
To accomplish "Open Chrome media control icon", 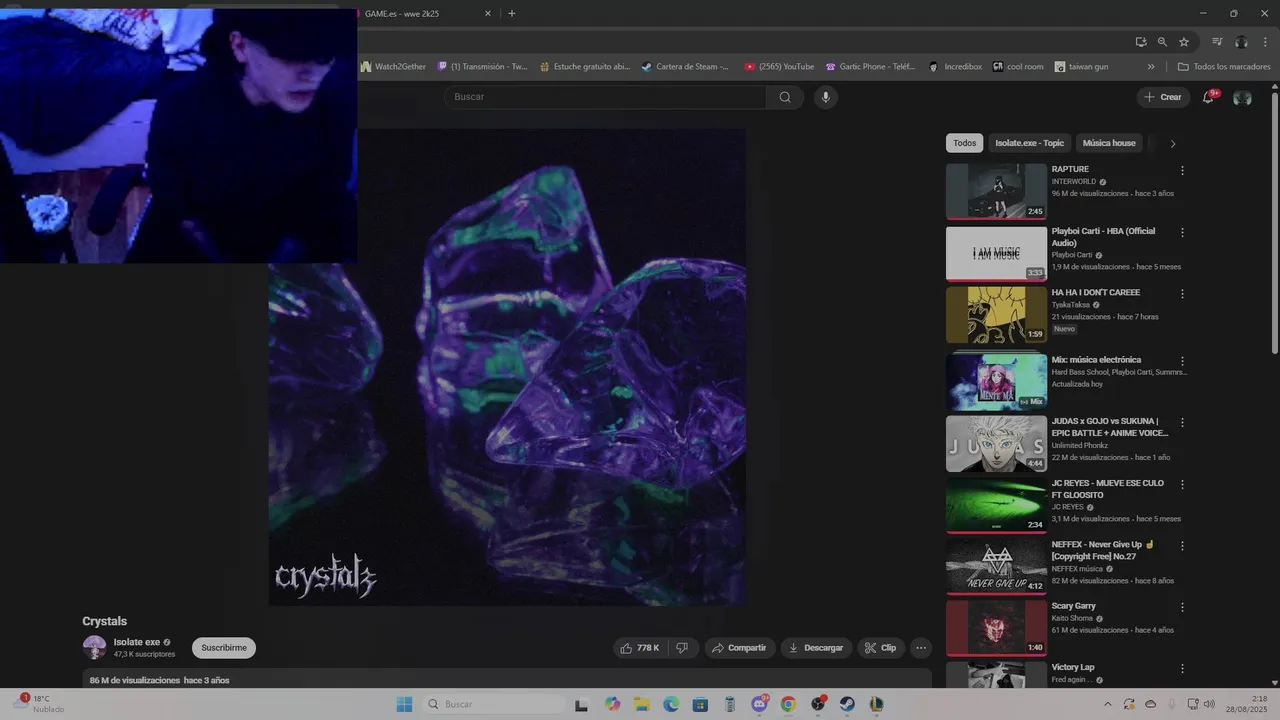I will click(1217, 42).
